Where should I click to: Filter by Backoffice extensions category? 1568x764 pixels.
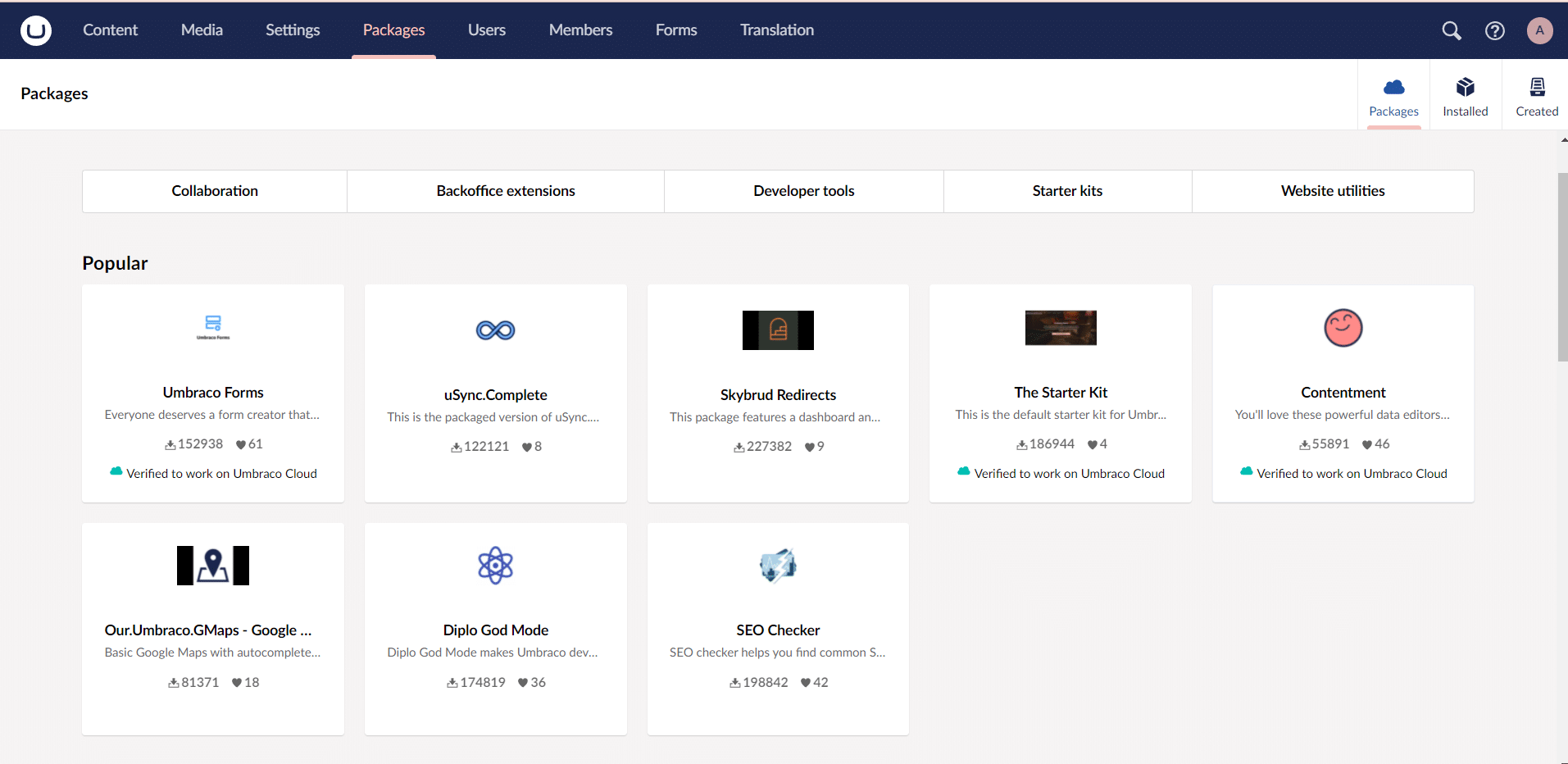tap(506, 191)
